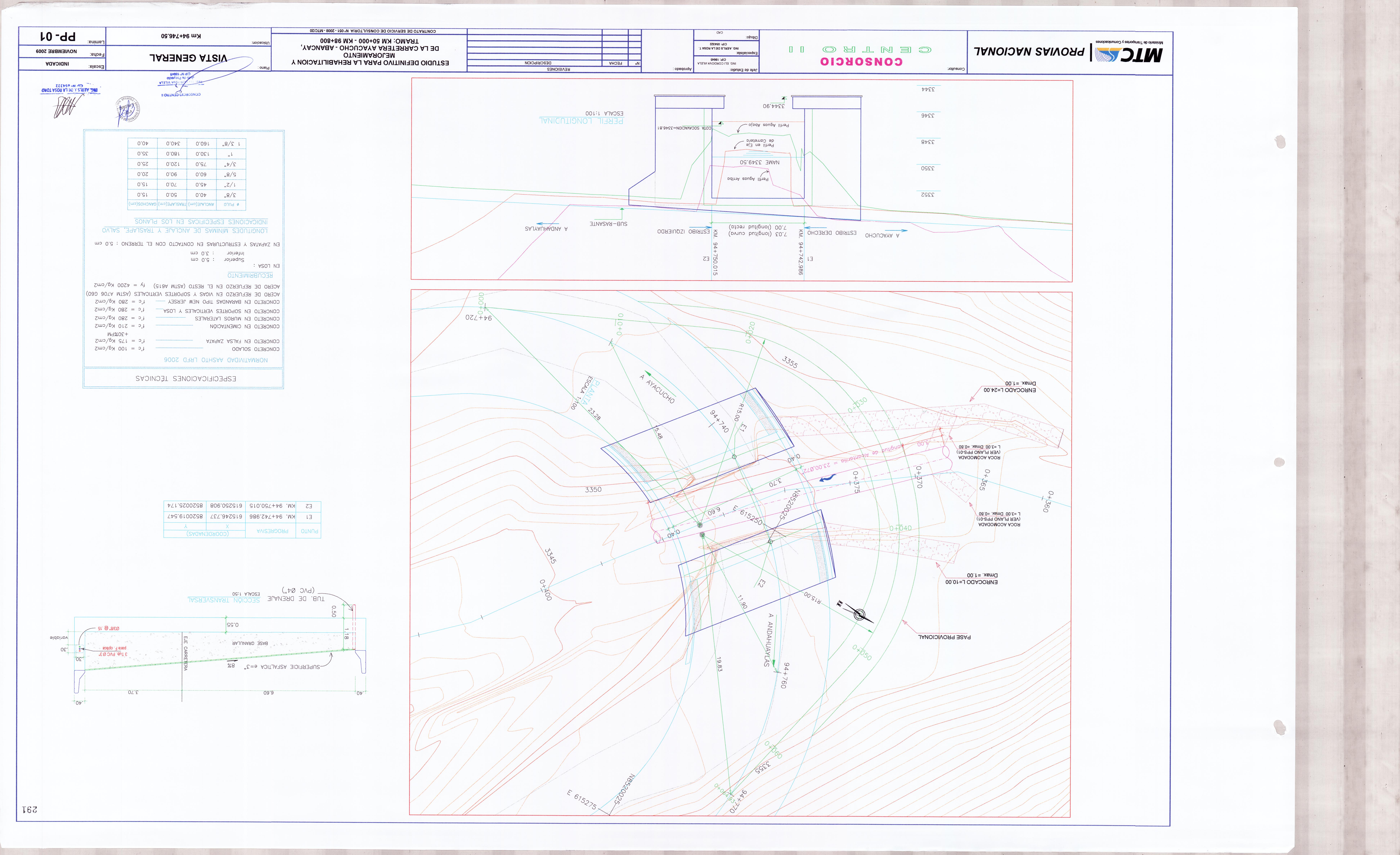Click the 'ESTRIBO IZQUIERDO' label
1400x855 pixels.
coord(683,232)
